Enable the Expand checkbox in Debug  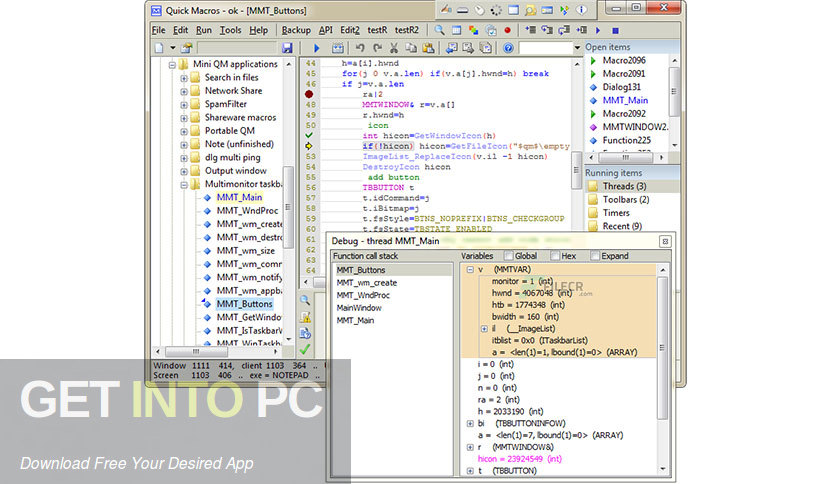pyautogui.click(x=595, y=256)
